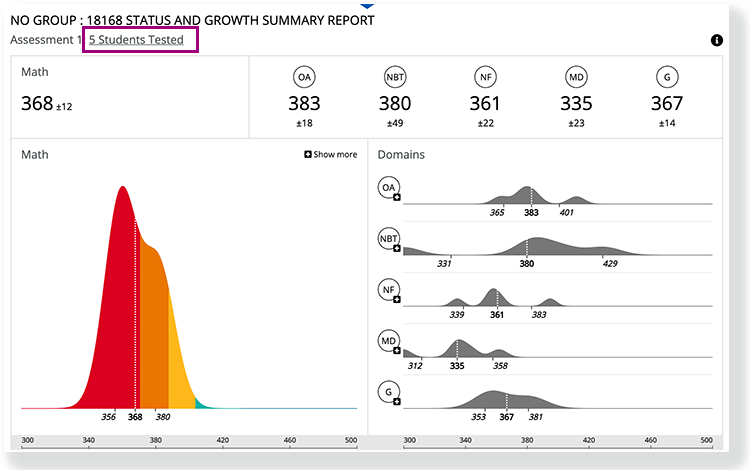
Task: Expand the NF domain row plus icon
Action: (397, 300)
